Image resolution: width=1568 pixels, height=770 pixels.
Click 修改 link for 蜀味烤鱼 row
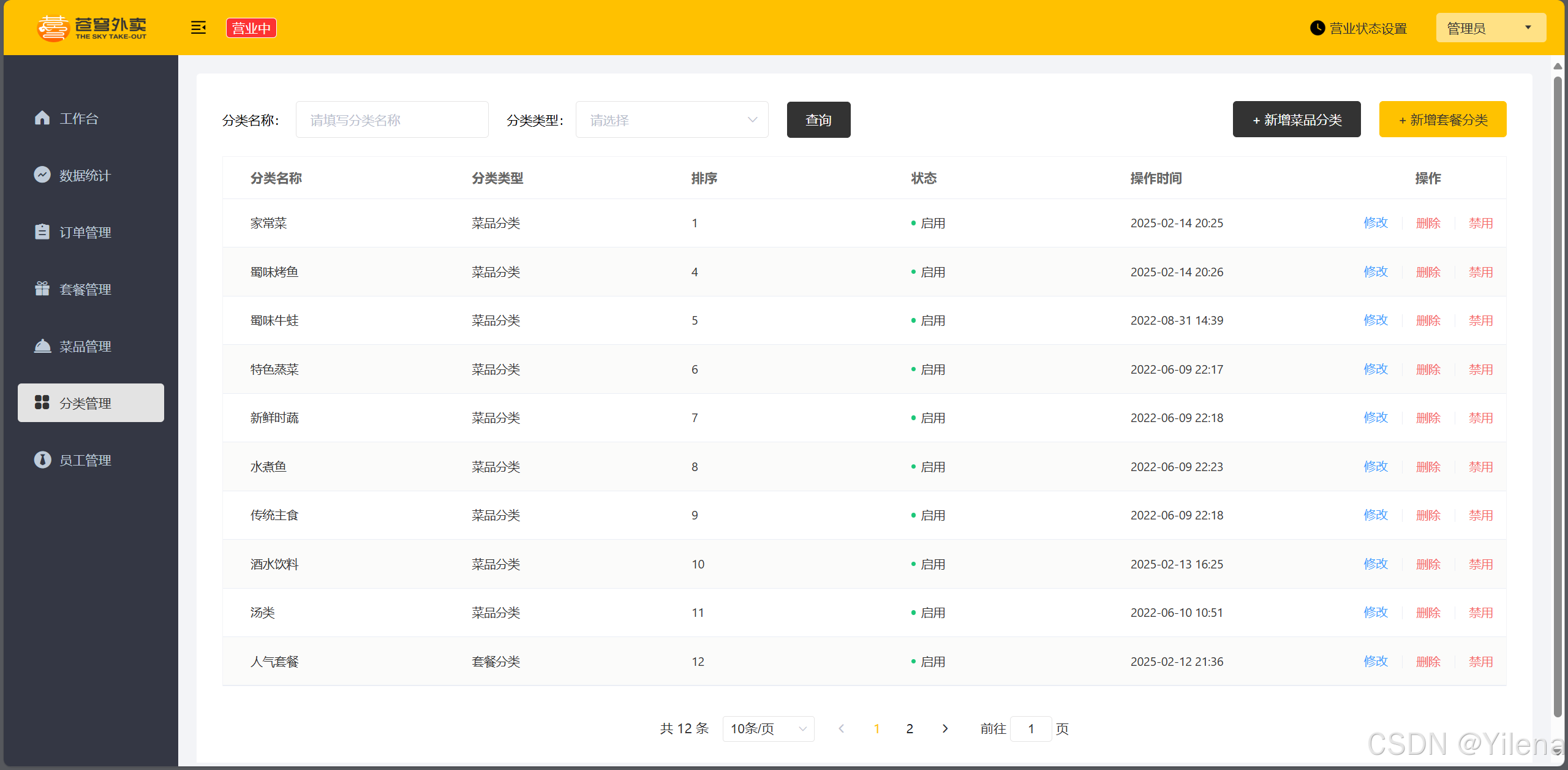click(1376, 272)
